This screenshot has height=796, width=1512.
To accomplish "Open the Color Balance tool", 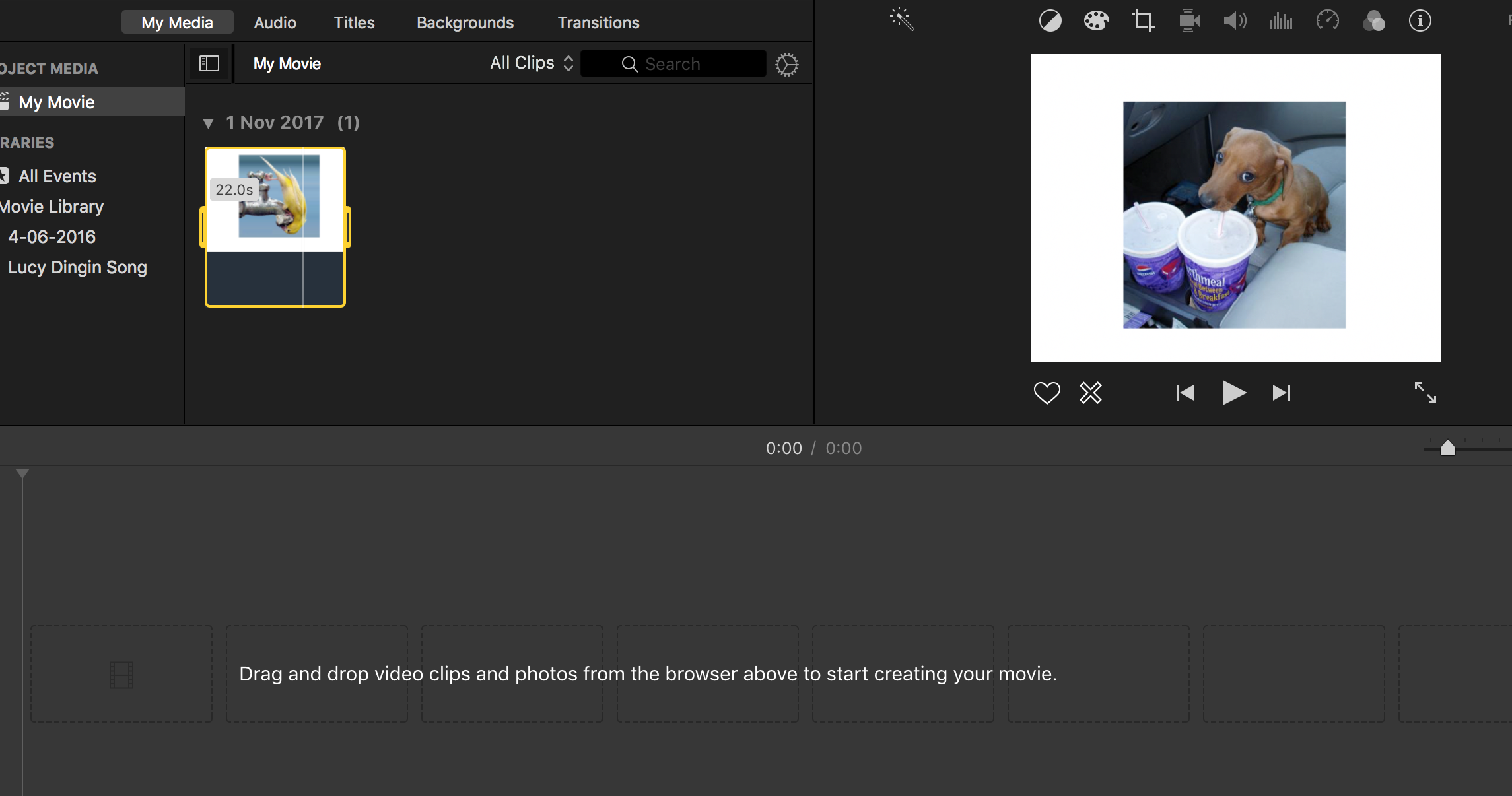I will [x=1050, y=21].
